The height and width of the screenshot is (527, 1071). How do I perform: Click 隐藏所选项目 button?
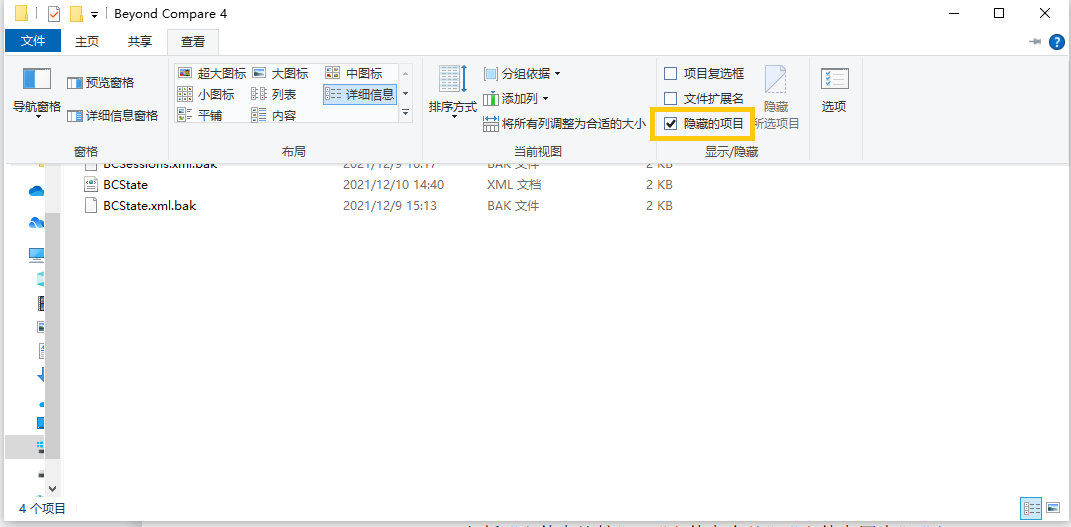[776, 98]
